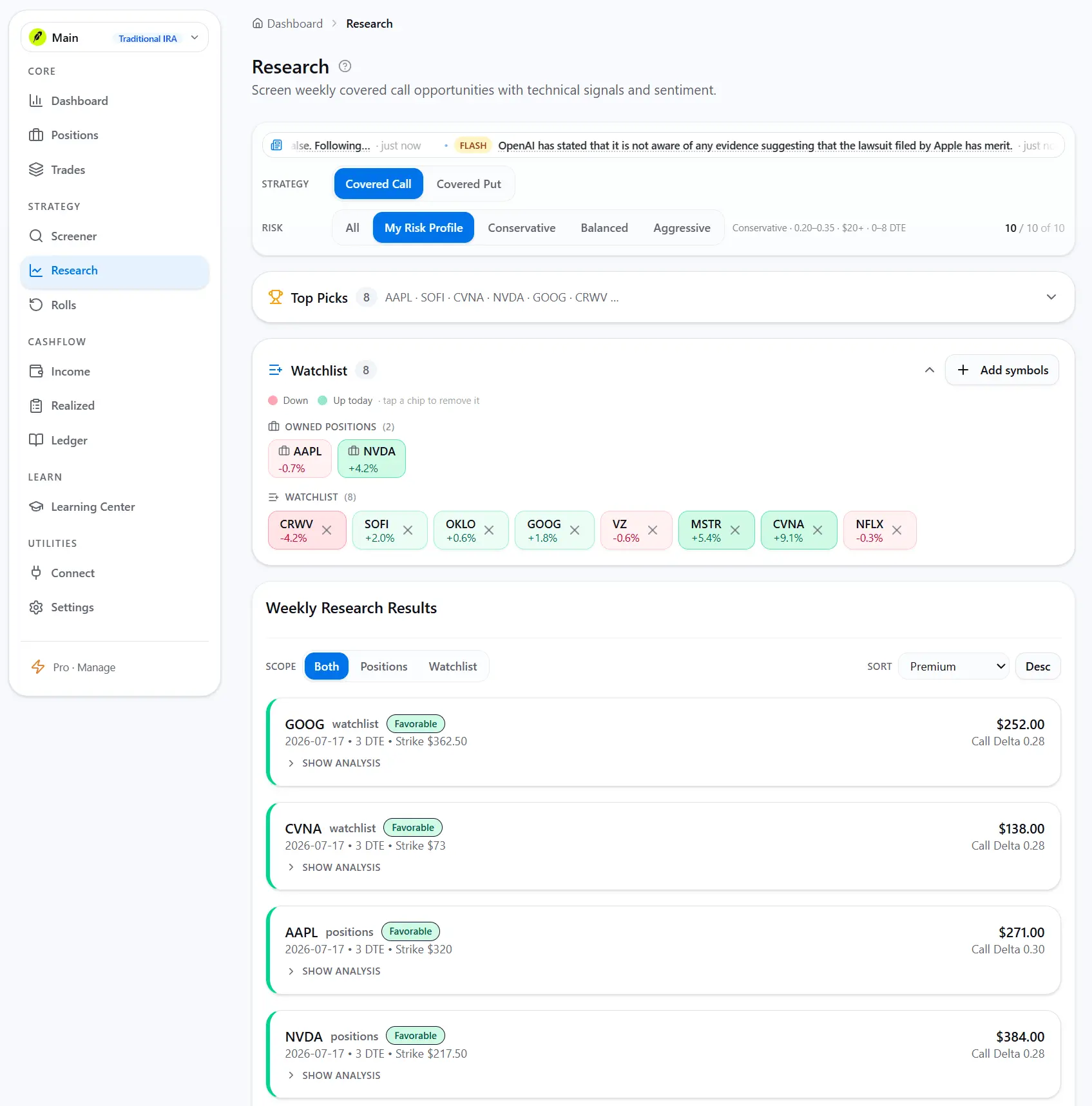Set scope to Watchlist
Screen dimensions: 1092x1106
point(453,666)
